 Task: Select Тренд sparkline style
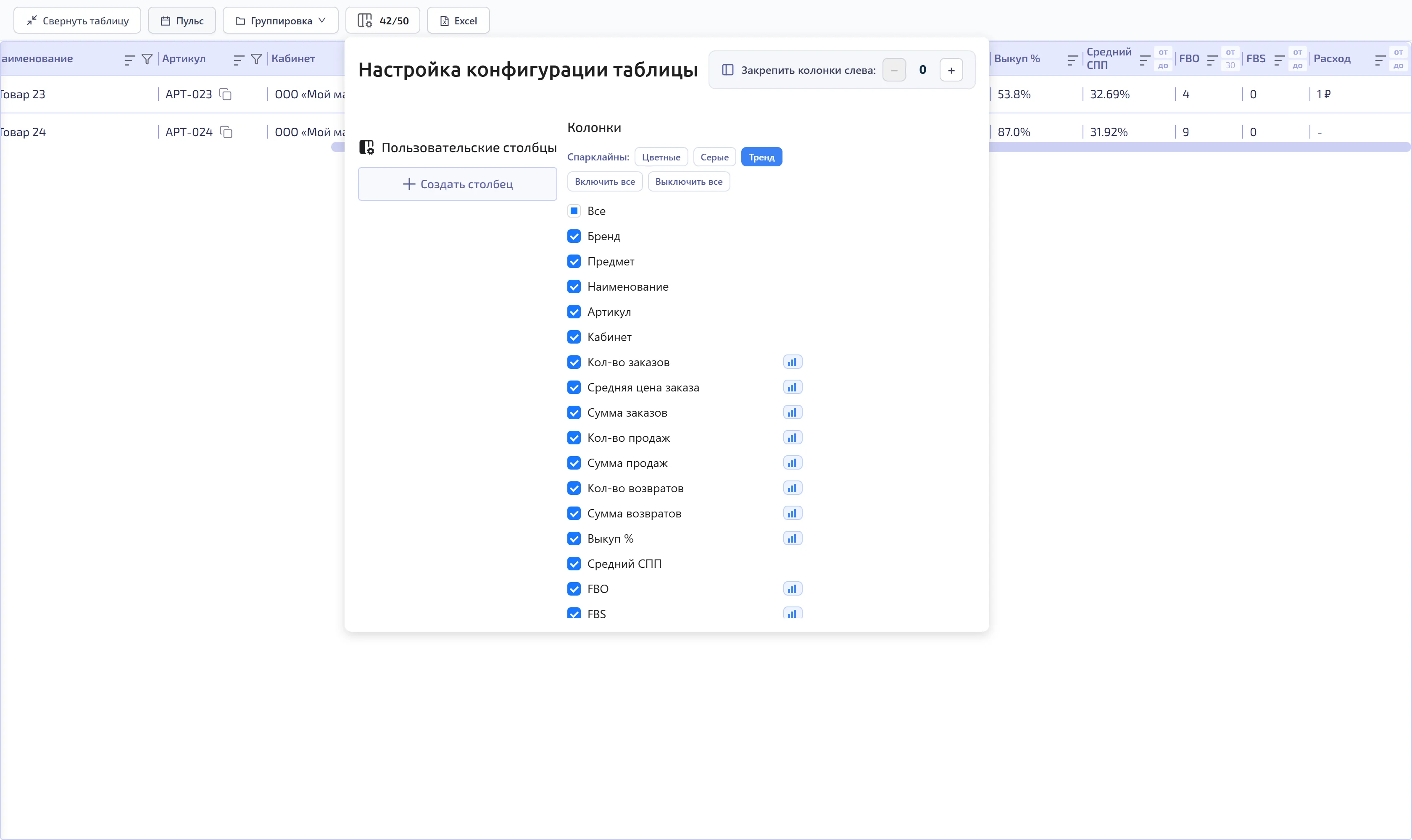point(761,157)
